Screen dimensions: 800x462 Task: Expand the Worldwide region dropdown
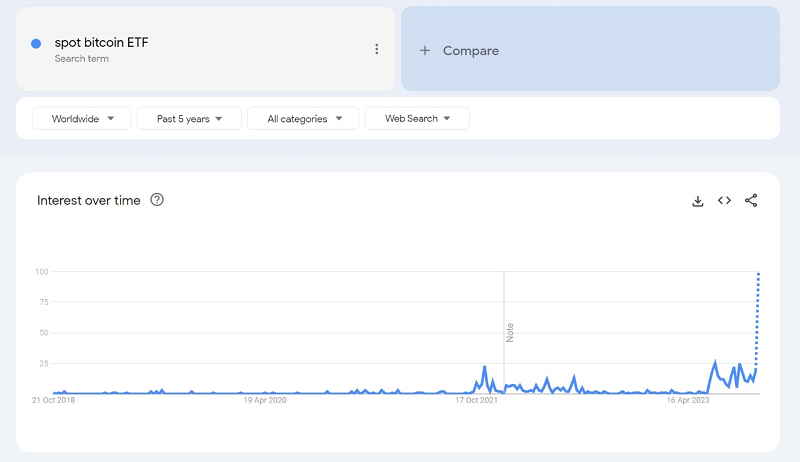pos(83,119)
